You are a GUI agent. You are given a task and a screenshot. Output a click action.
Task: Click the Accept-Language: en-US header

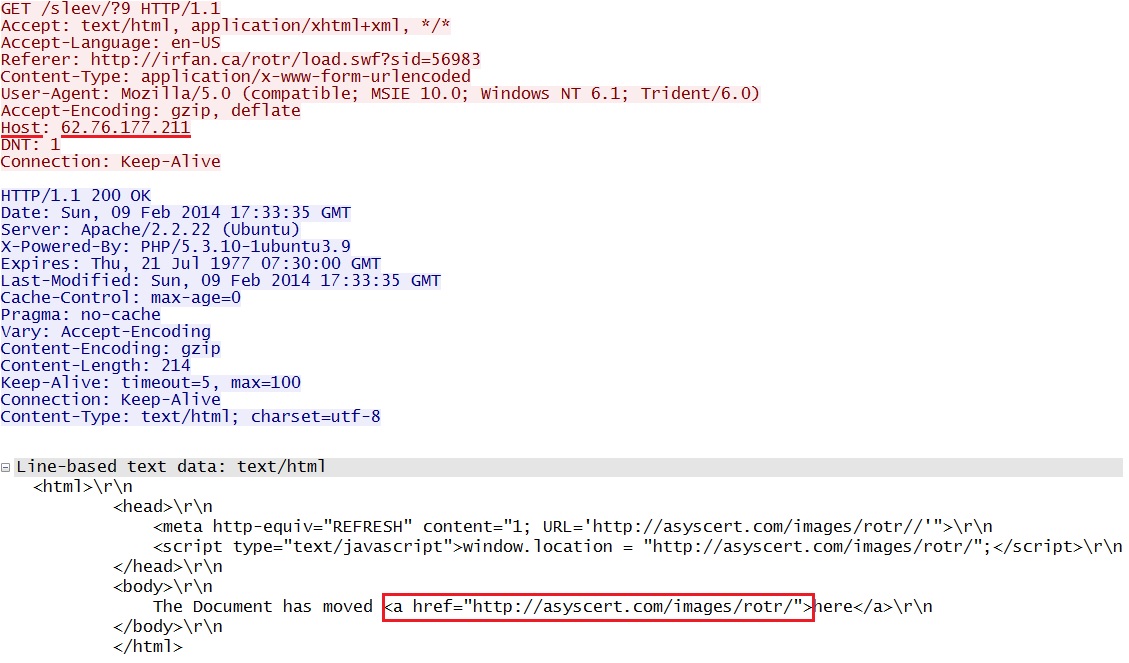[x=110, y=42]
